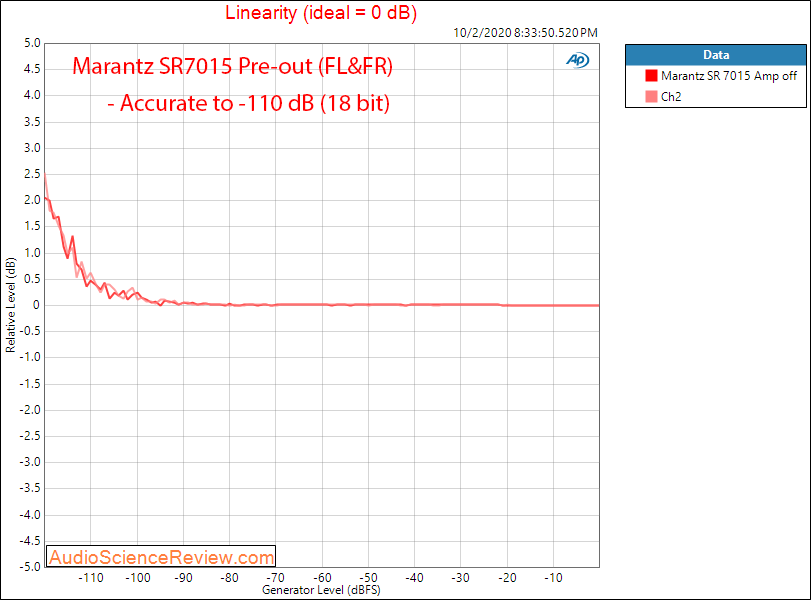Screen dimensions: 811x600
Task: Click the '2.5' y-axis tick label
Action: coord(32,174)
